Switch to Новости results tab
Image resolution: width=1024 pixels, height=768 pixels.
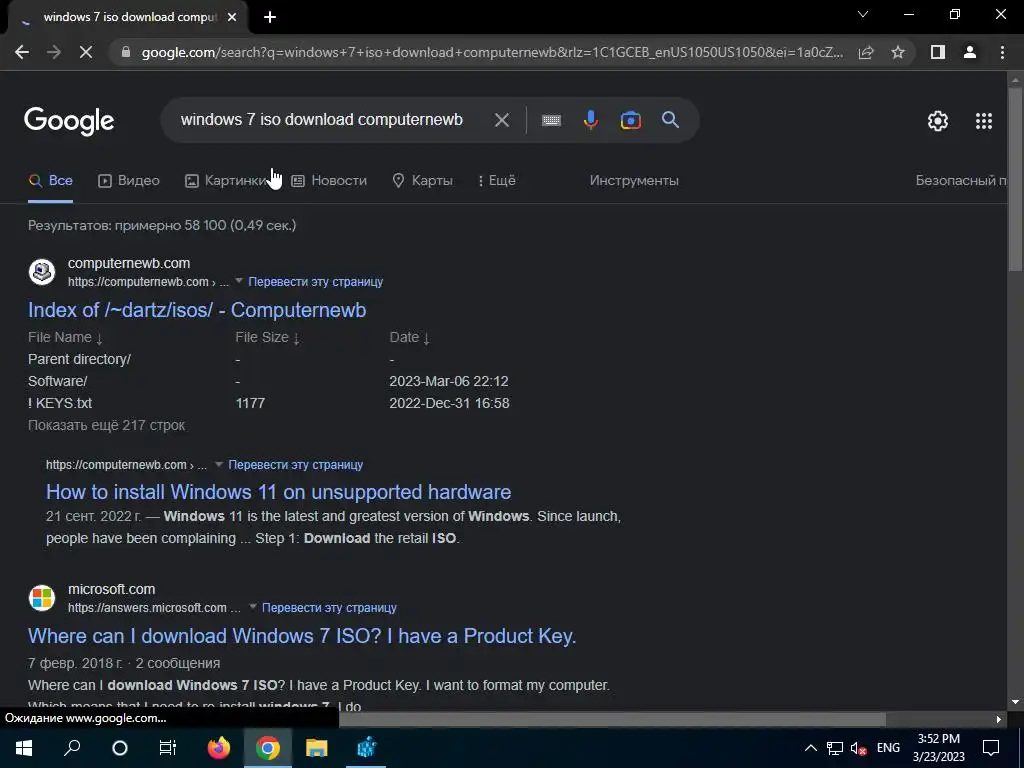tap(329, 180)
